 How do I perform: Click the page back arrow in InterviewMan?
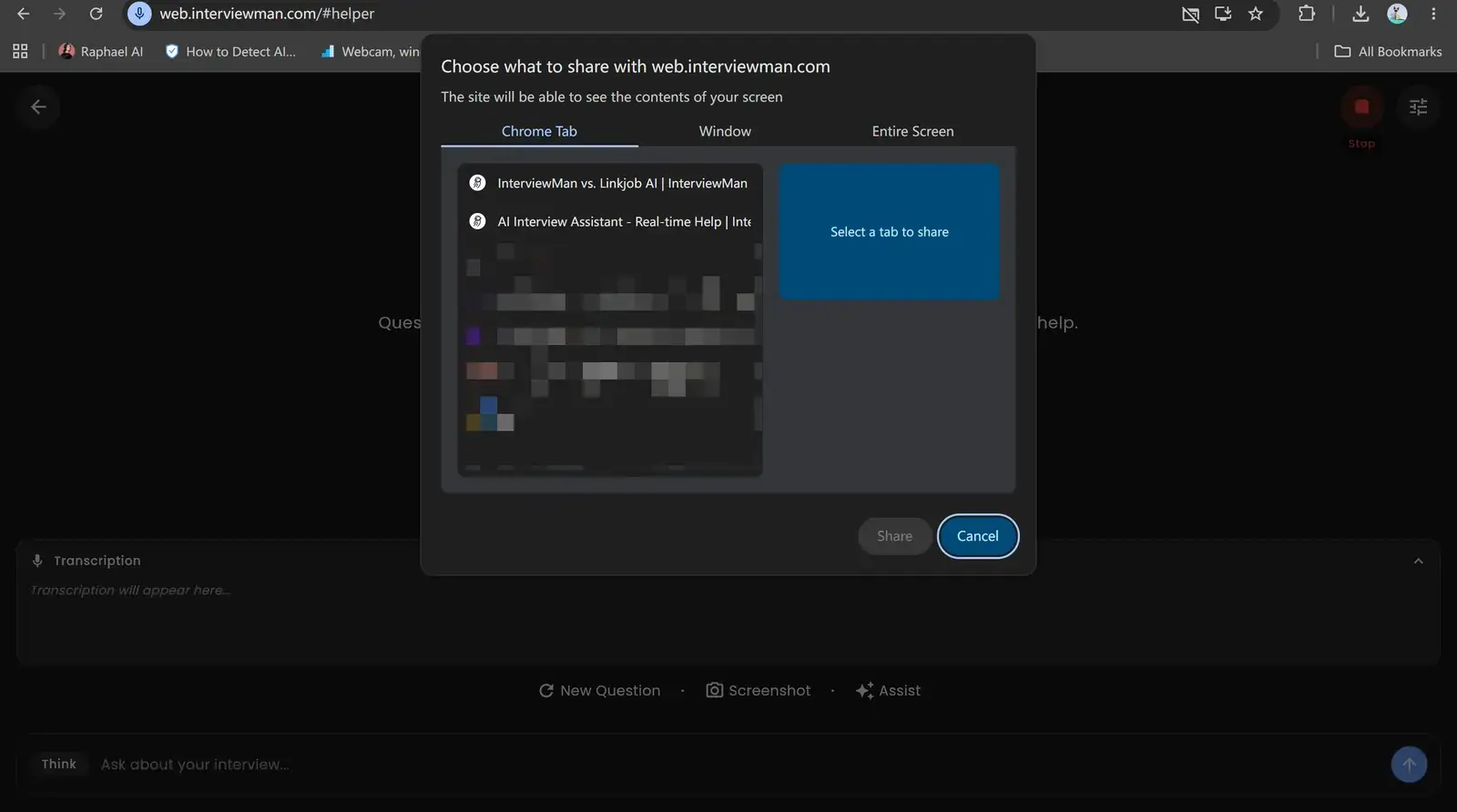coord(38,107)
